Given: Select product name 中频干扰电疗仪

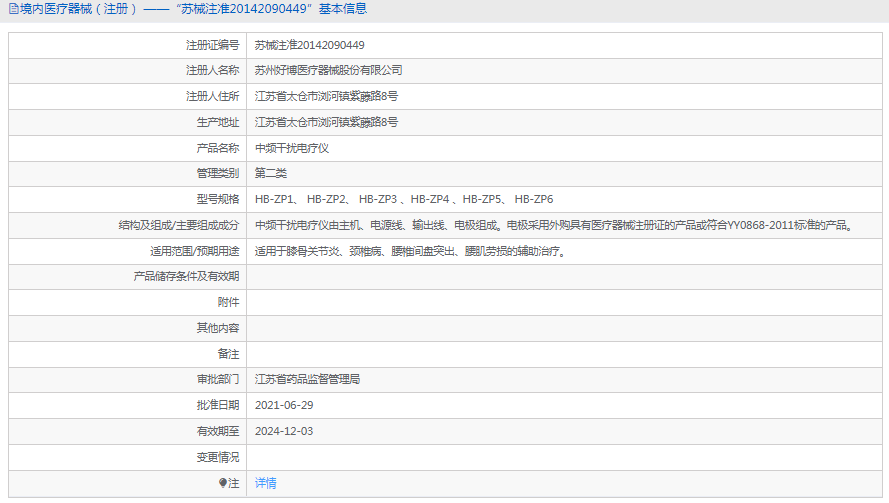Looking at the screenshot, I should pyautogui.click(x=291, y=149).
